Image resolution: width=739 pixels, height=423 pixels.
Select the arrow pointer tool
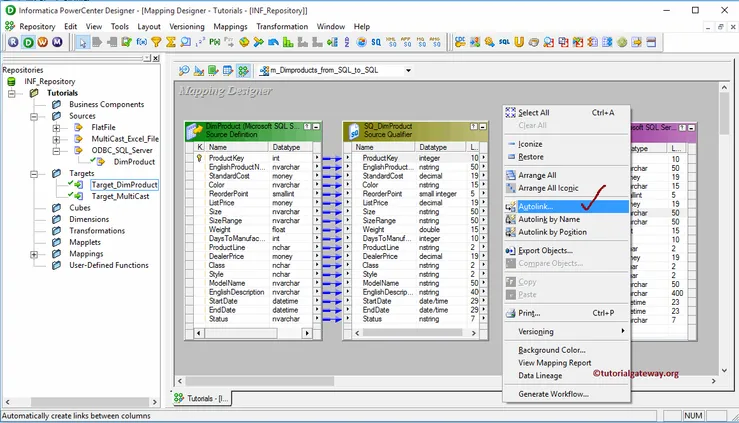(x=83, y=42)
